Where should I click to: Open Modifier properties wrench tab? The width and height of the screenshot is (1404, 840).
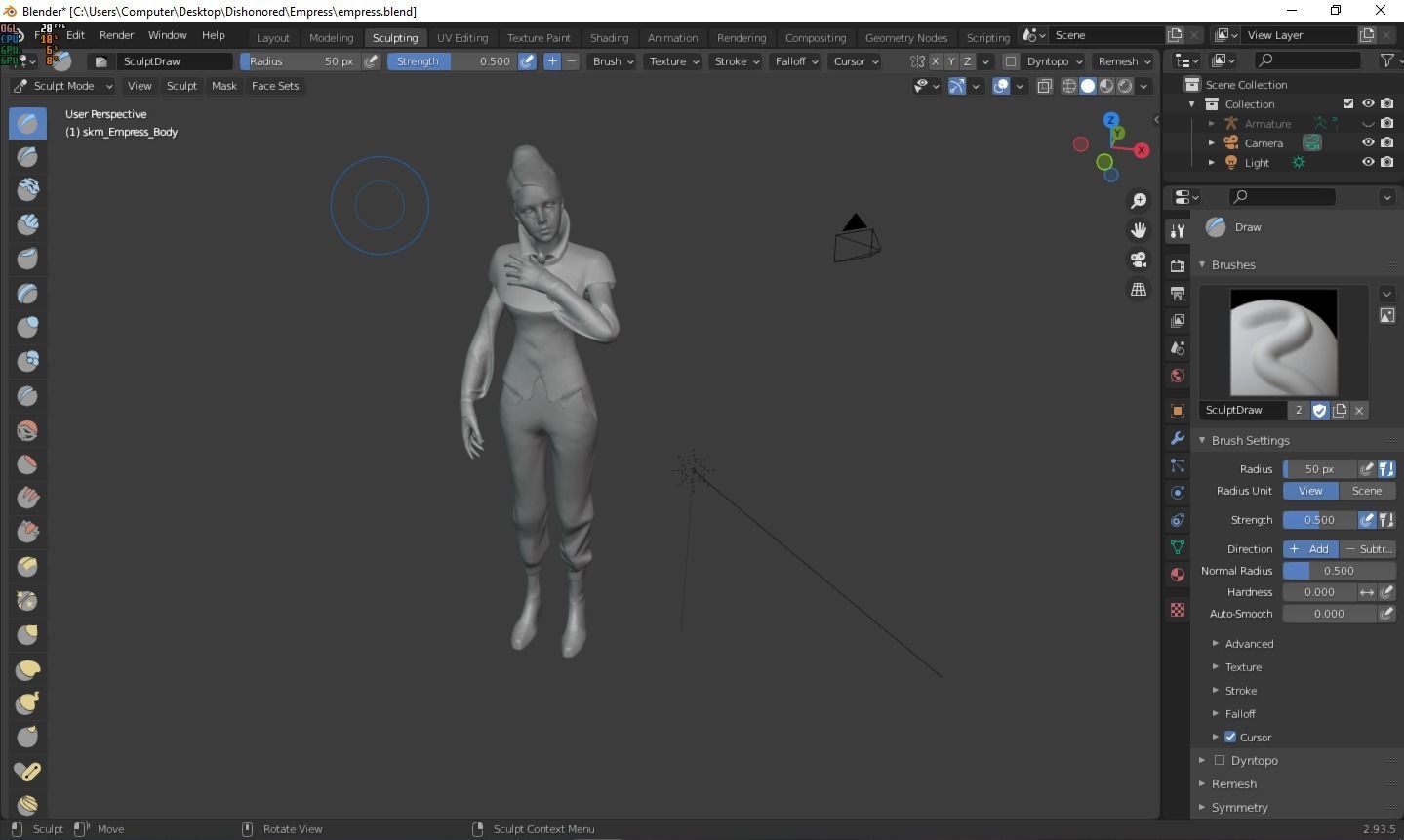(1178, 438)
